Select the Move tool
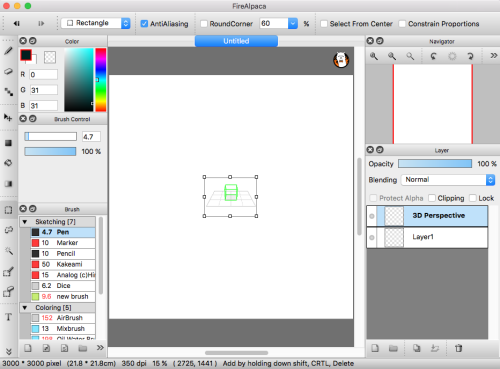Image resolution: width=500 pixels, height=369 pixels. click(x=8, y=117)
